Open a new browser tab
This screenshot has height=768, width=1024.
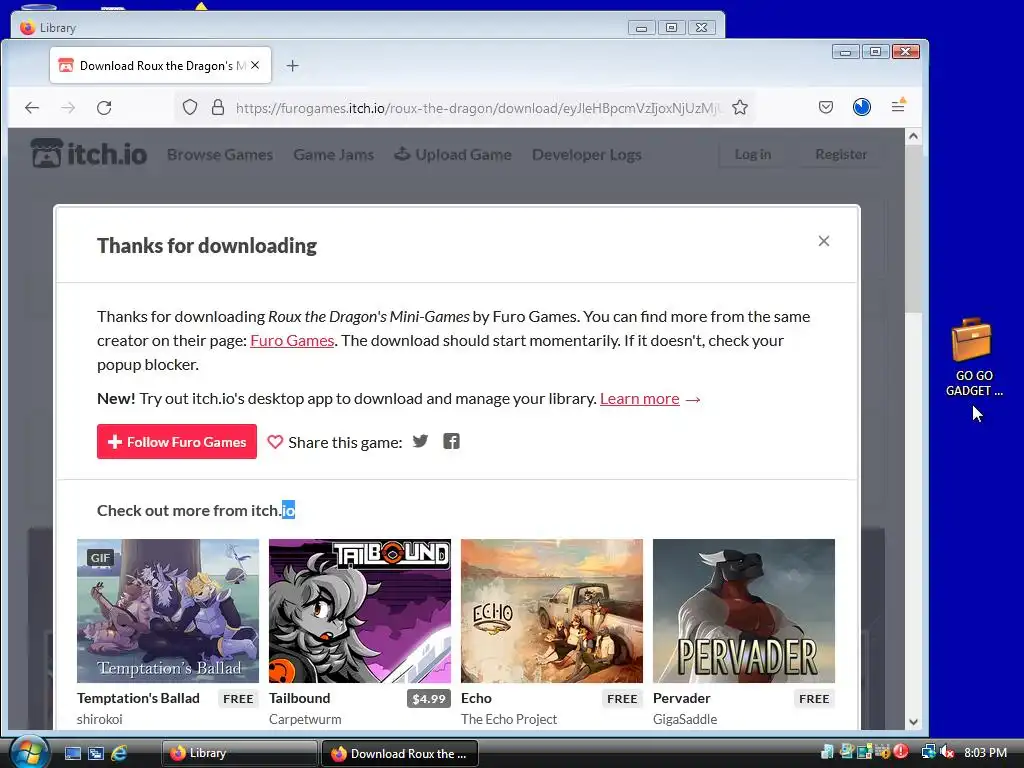[293, 65]
